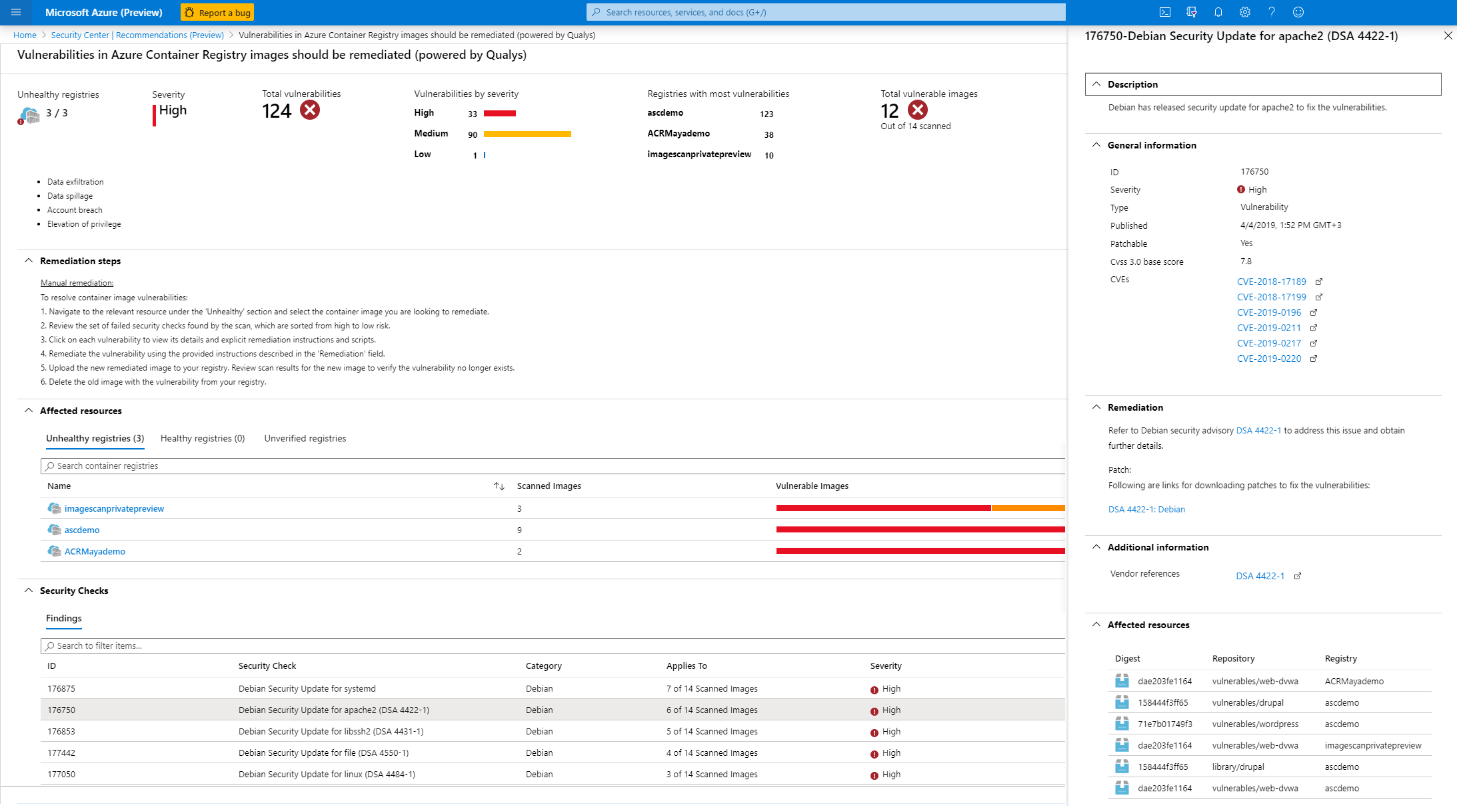Select the linux (DSA 4484-1) finding
The image size is (1457, 806).
coord(553,774)
